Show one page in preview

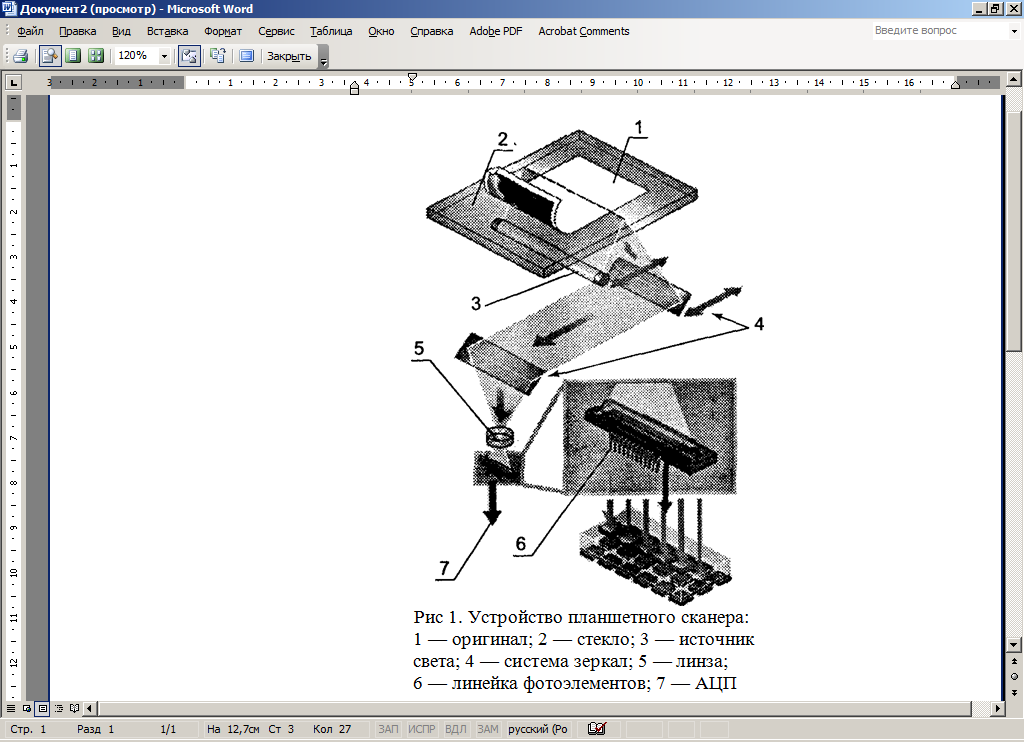[x=73, y=56]
